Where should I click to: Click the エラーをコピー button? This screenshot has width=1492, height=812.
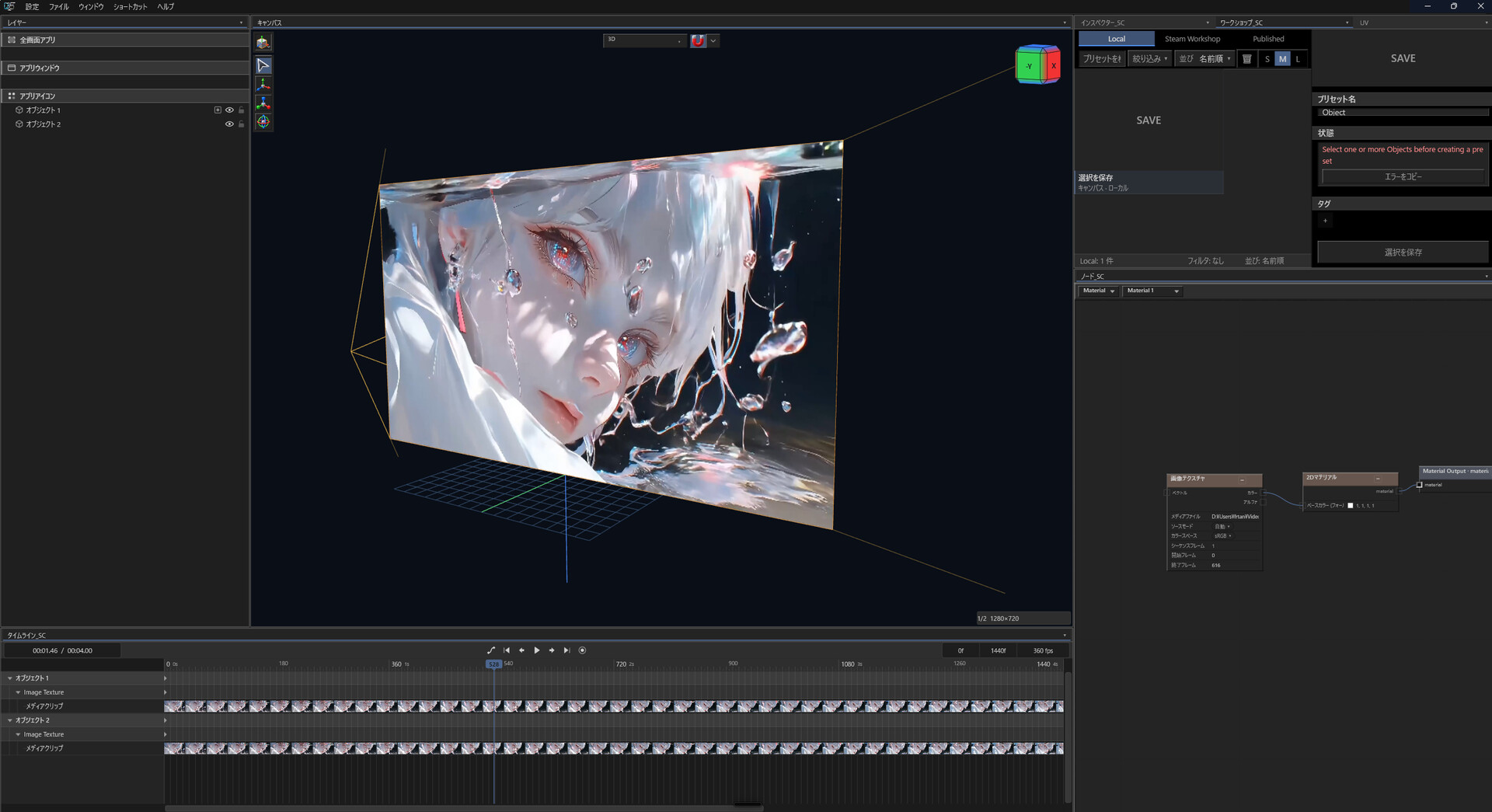[1403, 176]
